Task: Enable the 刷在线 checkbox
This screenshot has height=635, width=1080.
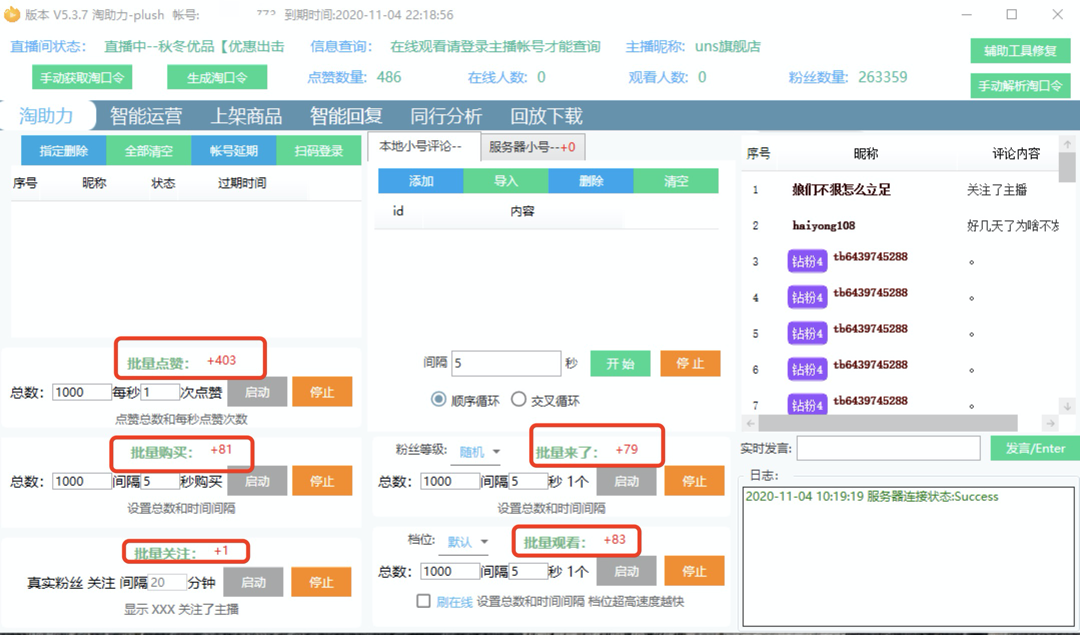Action: (424, 601)
